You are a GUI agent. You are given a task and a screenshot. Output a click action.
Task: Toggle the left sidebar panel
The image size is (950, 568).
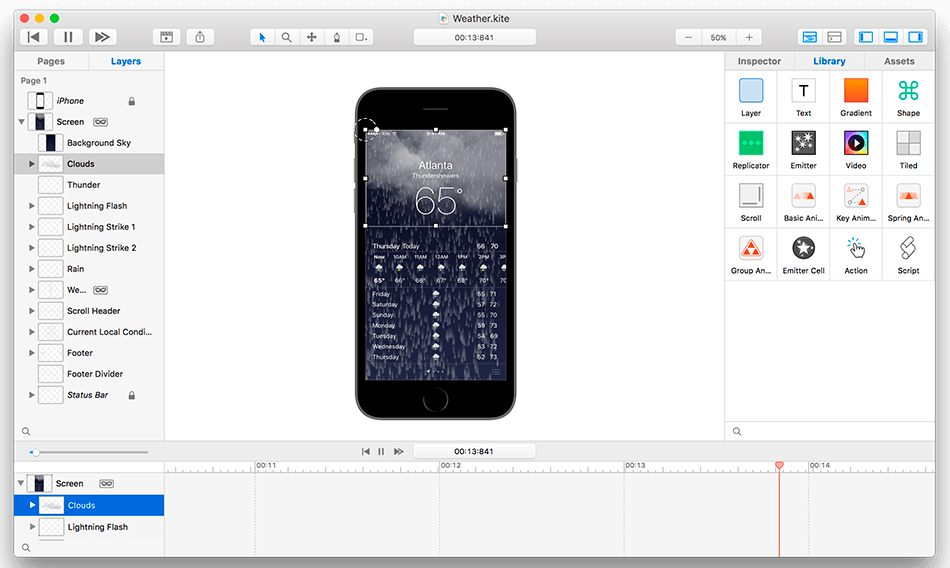tap(866, 38)
